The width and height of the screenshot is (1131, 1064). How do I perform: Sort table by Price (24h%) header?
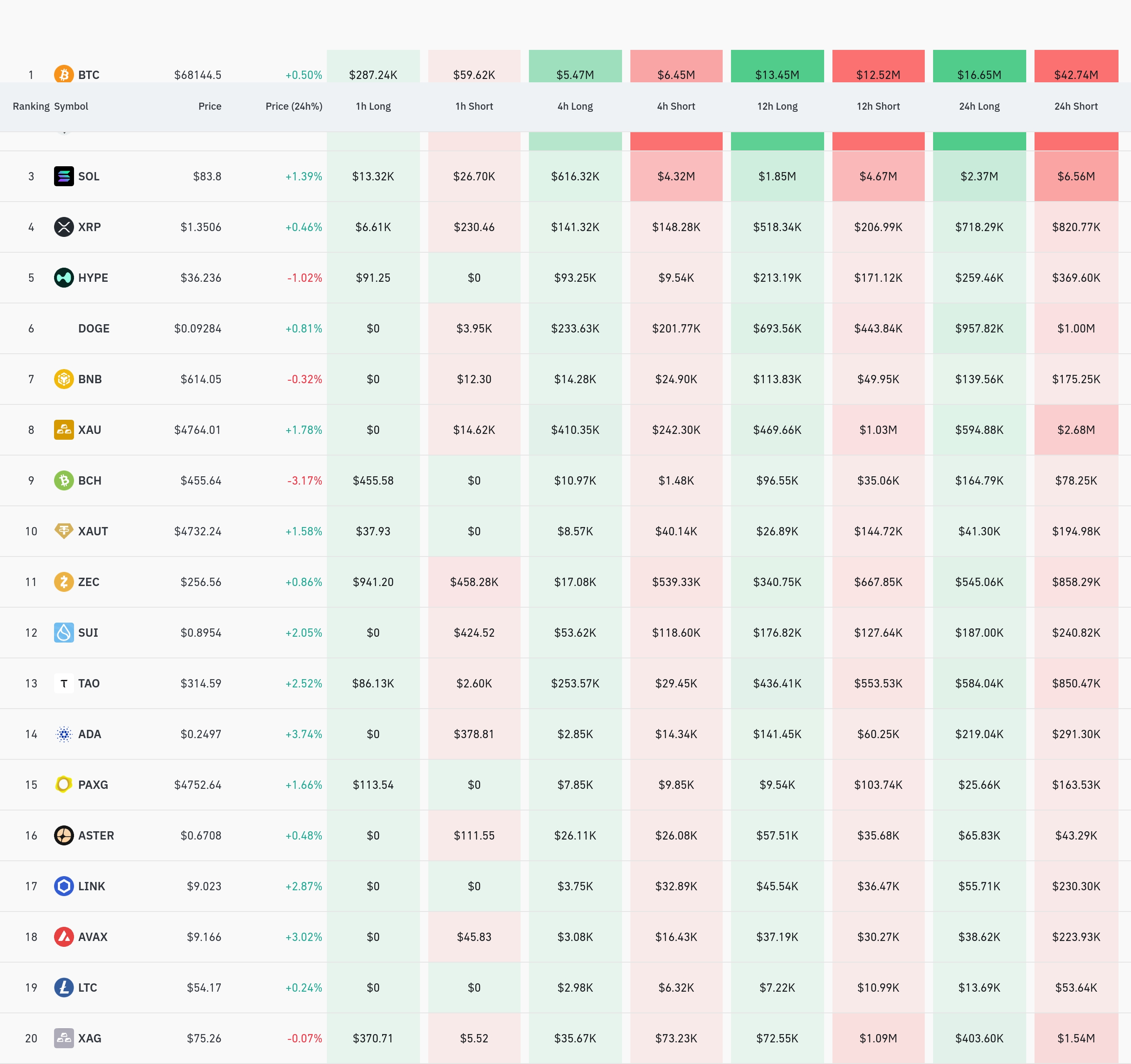coord(294,106)
